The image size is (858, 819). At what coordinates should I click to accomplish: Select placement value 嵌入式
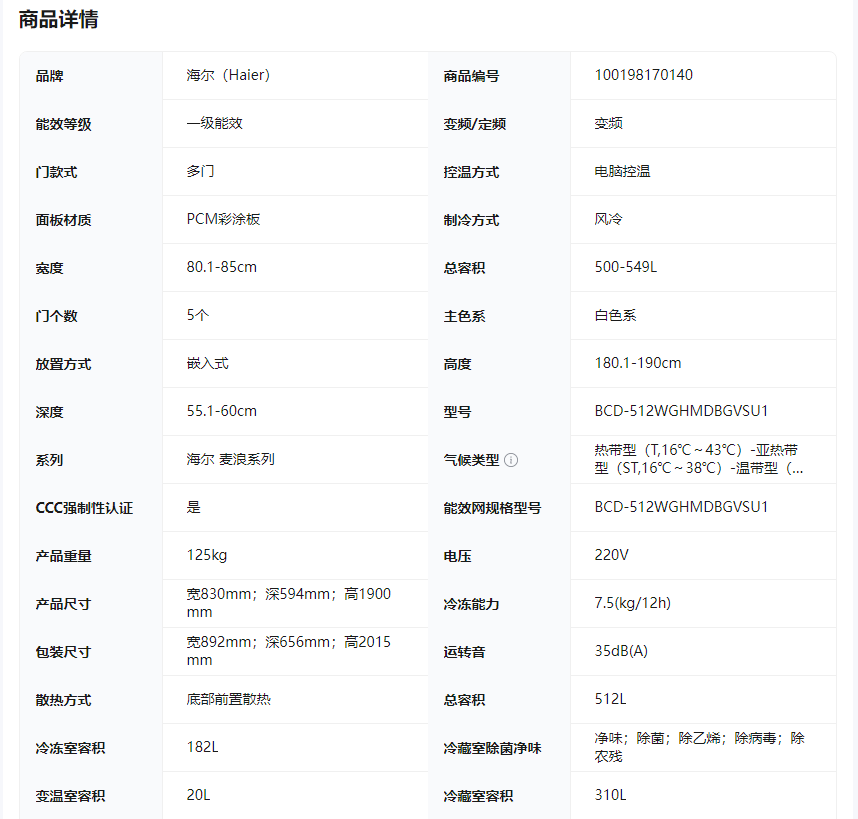tap(207, 363)
